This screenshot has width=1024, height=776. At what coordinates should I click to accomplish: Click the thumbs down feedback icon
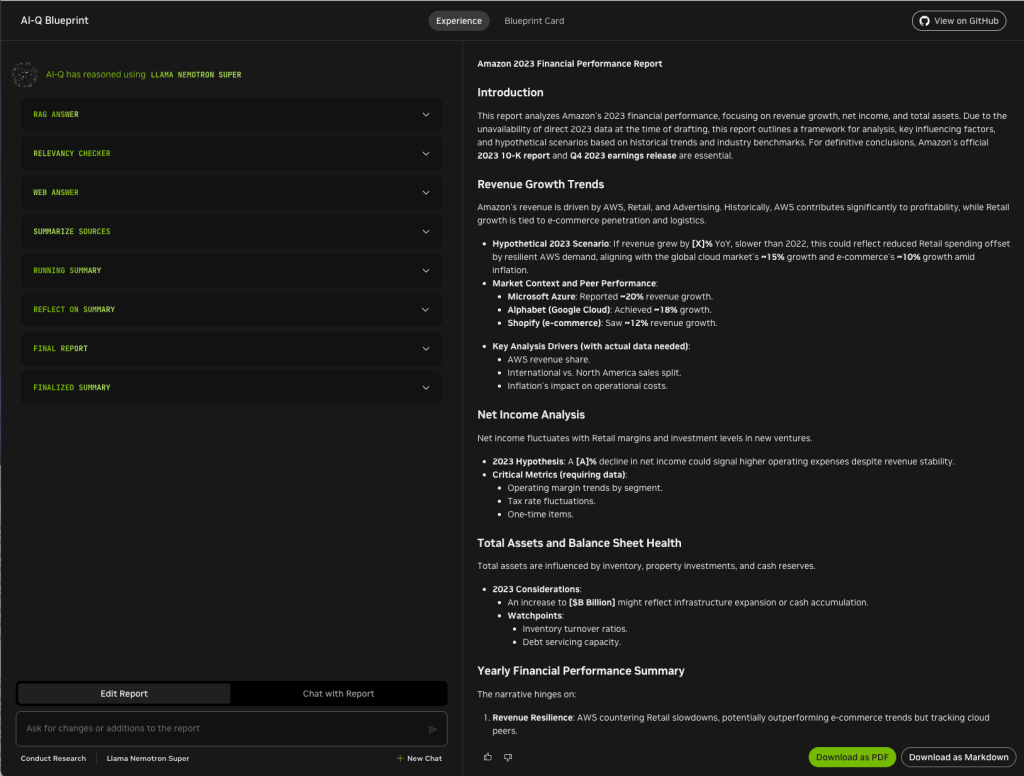coord(508,757)
